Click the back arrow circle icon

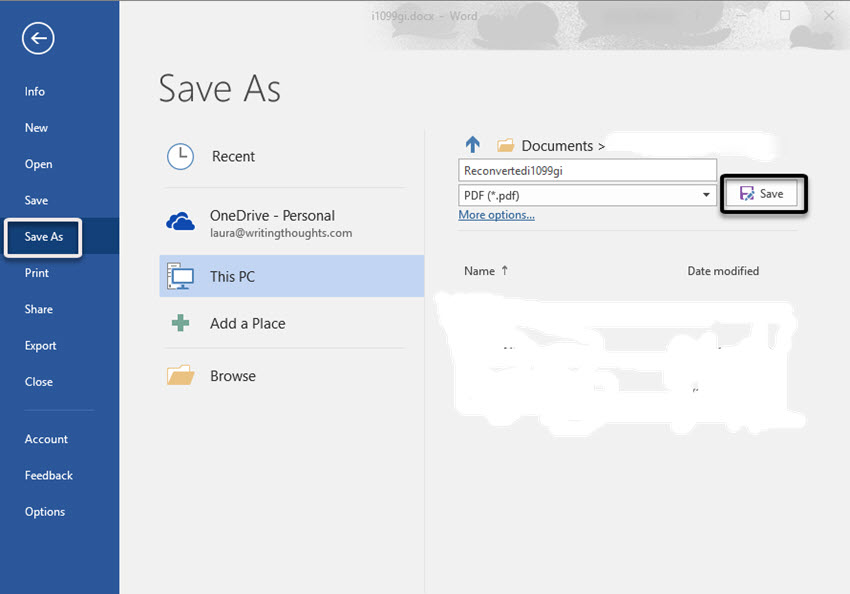point(38,38)
